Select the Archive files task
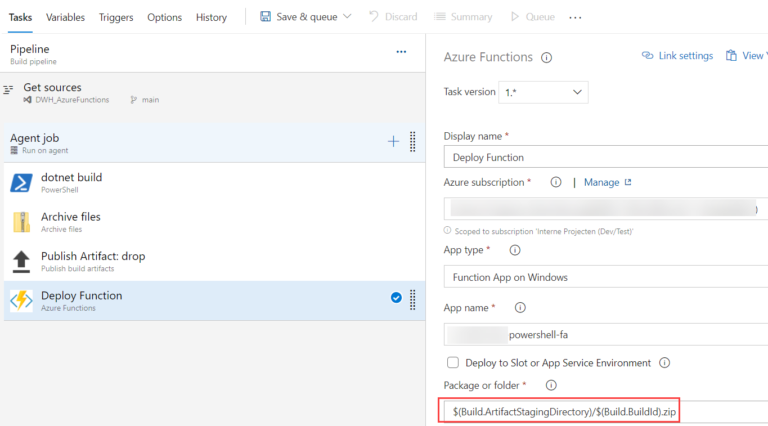The image size is (768, 426). [x=70, y=221]
